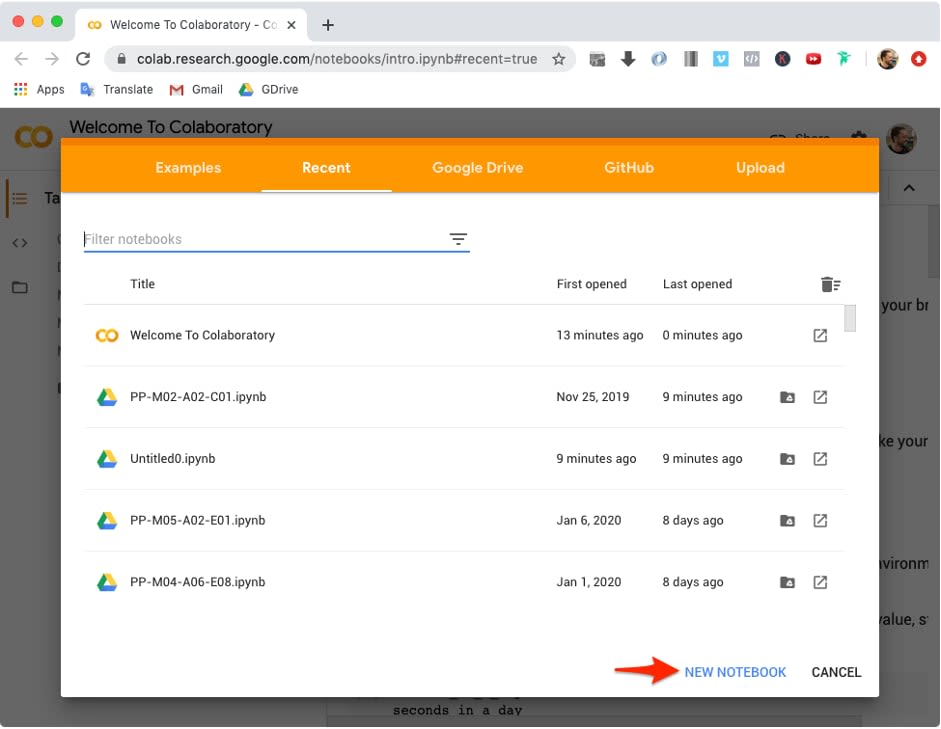
Task: Open the Welcome To Colaboratory notebook title
Action: (202, 335)
